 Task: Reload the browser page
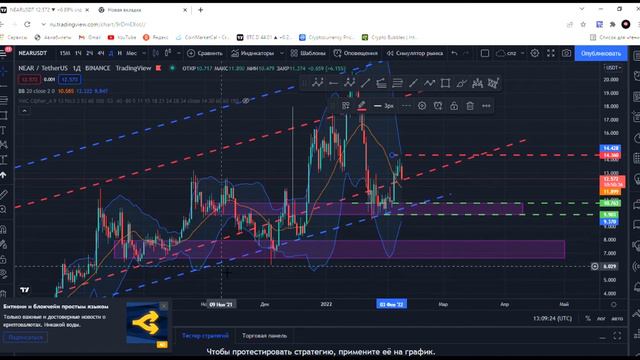click(x=27, y=24)
